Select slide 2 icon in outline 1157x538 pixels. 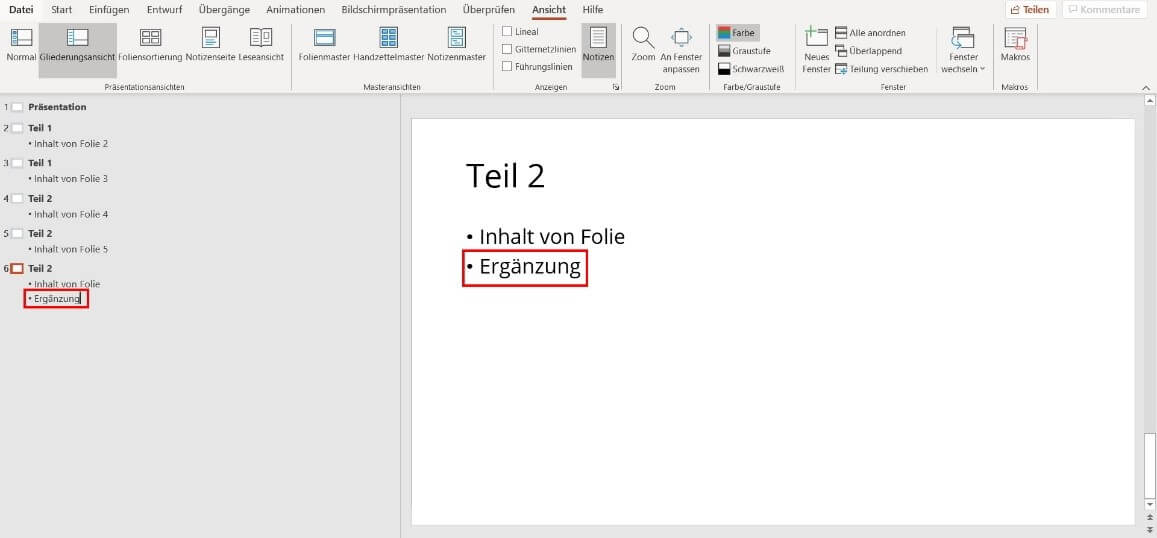[17, 128]
